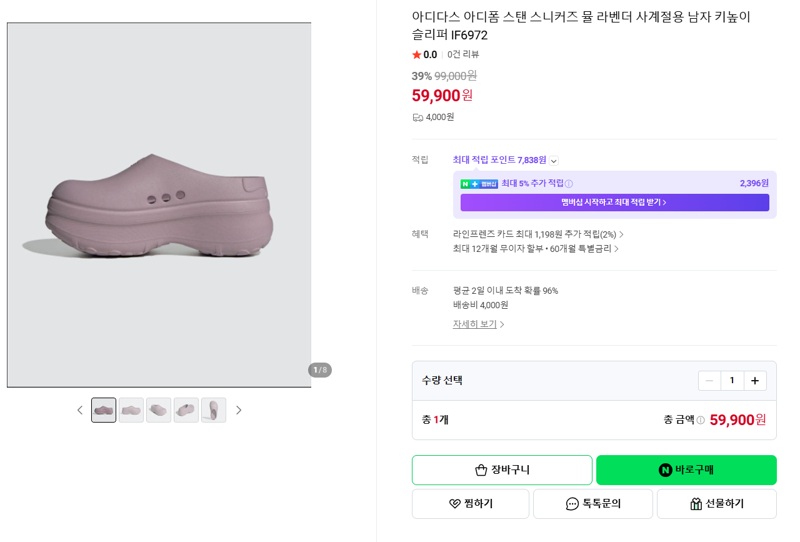This screenshot has width=800, height=542.
Task: Click the quantity input field
Action: tap(732, 381)
